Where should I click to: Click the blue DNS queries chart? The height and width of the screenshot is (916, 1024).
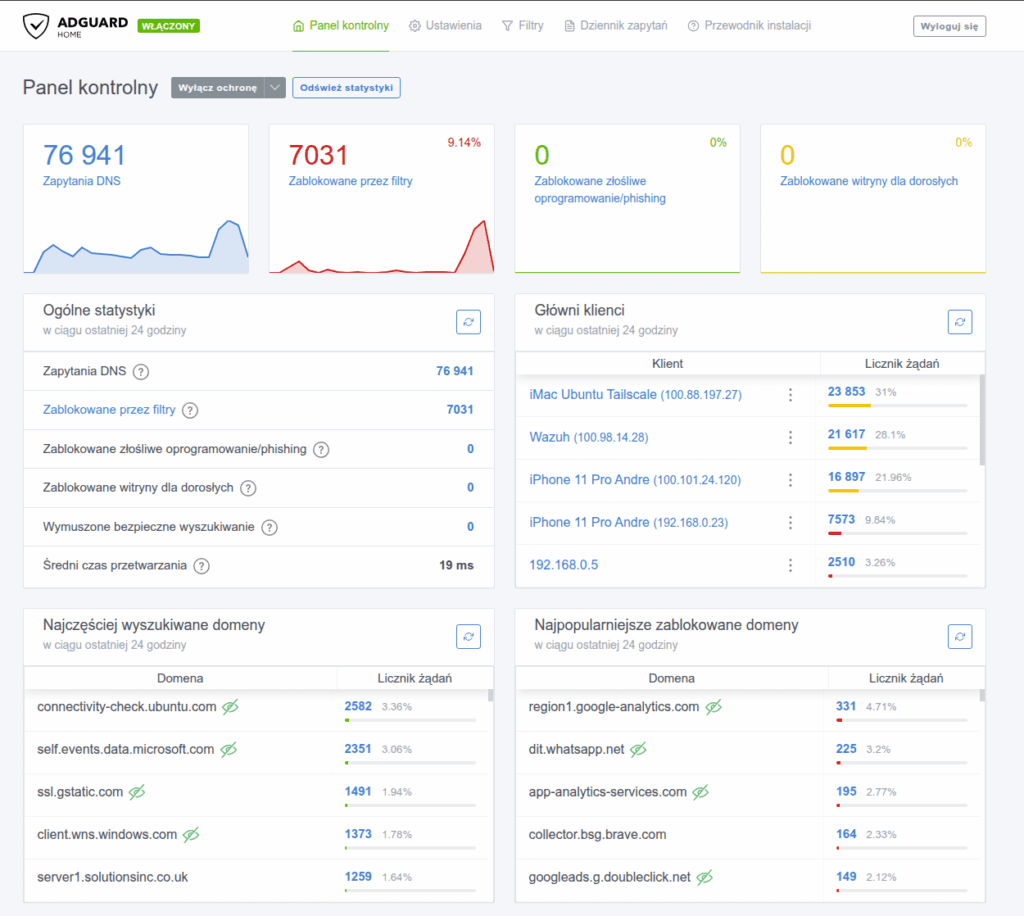136,247
